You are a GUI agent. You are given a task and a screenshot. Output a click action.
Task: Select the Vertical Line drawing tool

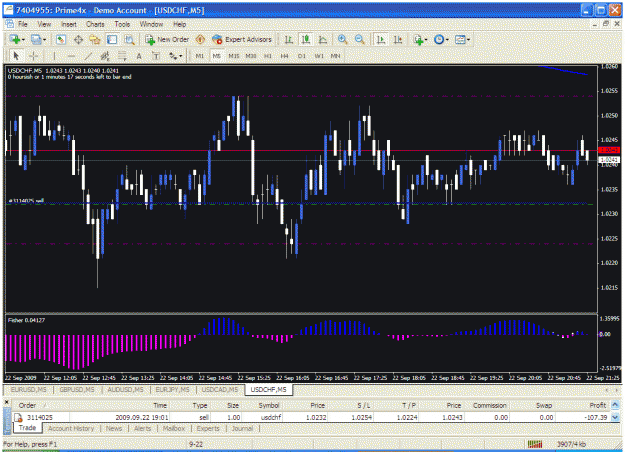click(54, 56)
